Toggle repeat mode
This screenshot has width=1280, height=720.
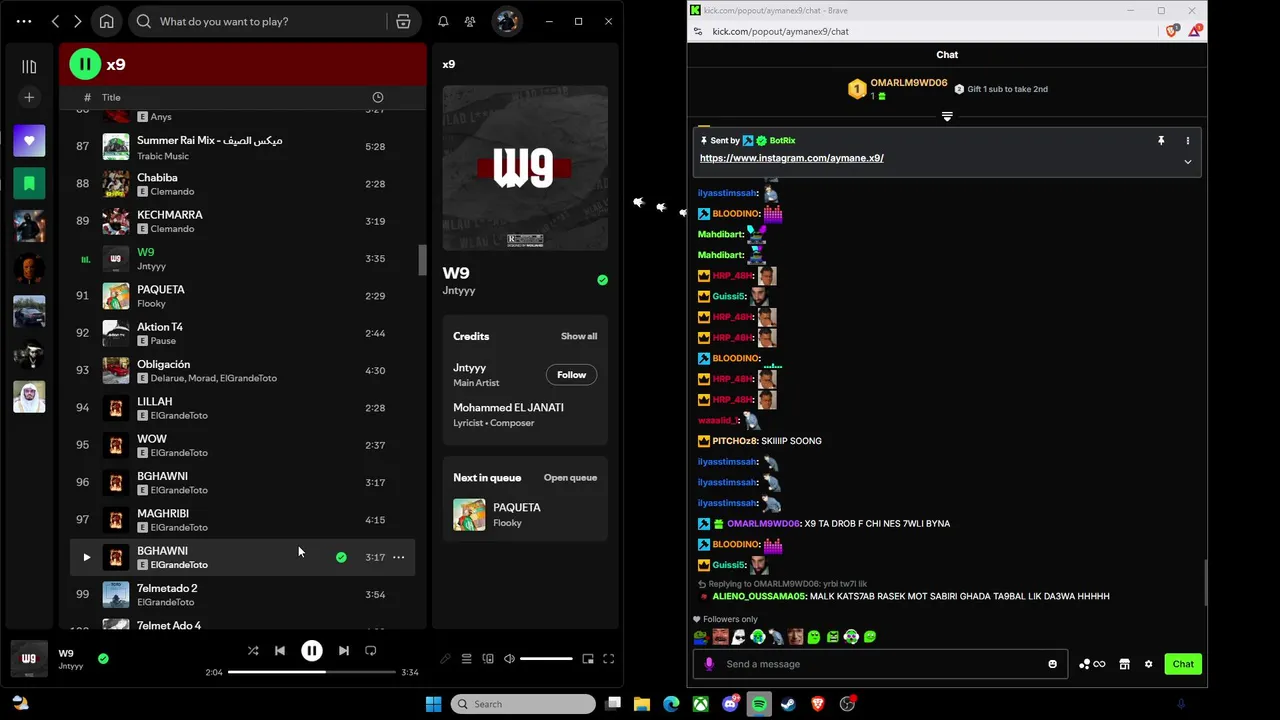pos(370,651)
